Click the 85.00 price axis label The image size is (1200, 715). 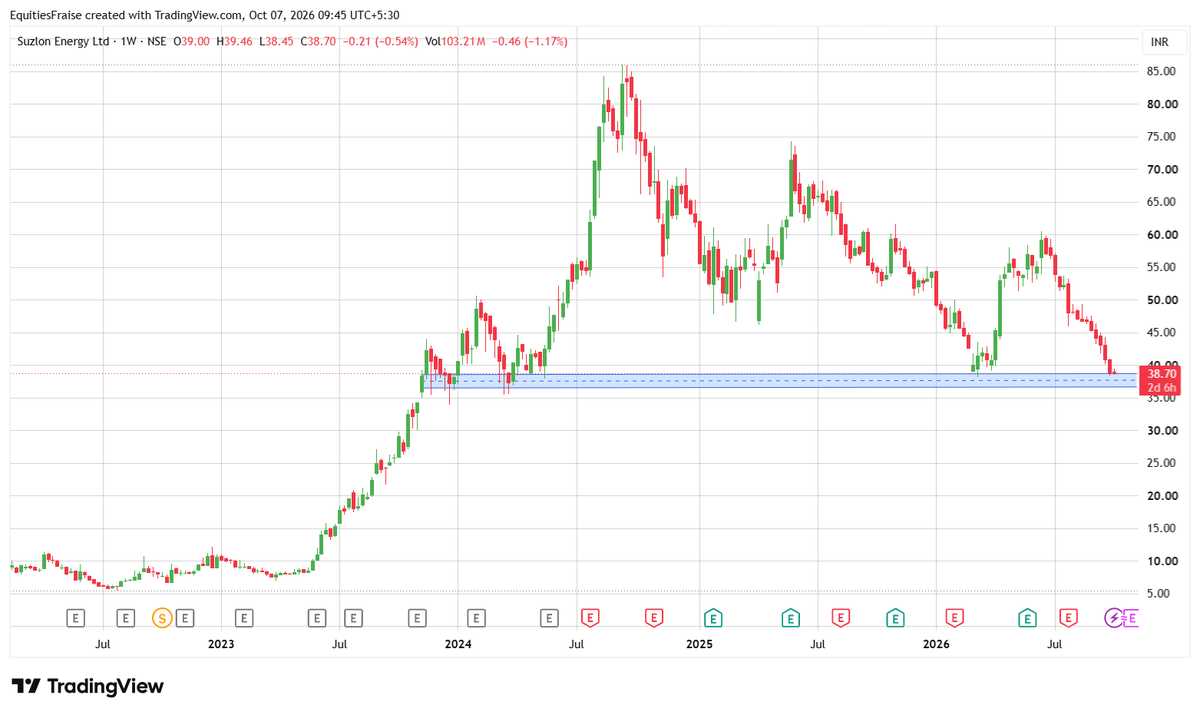[x=1160, y=72]
